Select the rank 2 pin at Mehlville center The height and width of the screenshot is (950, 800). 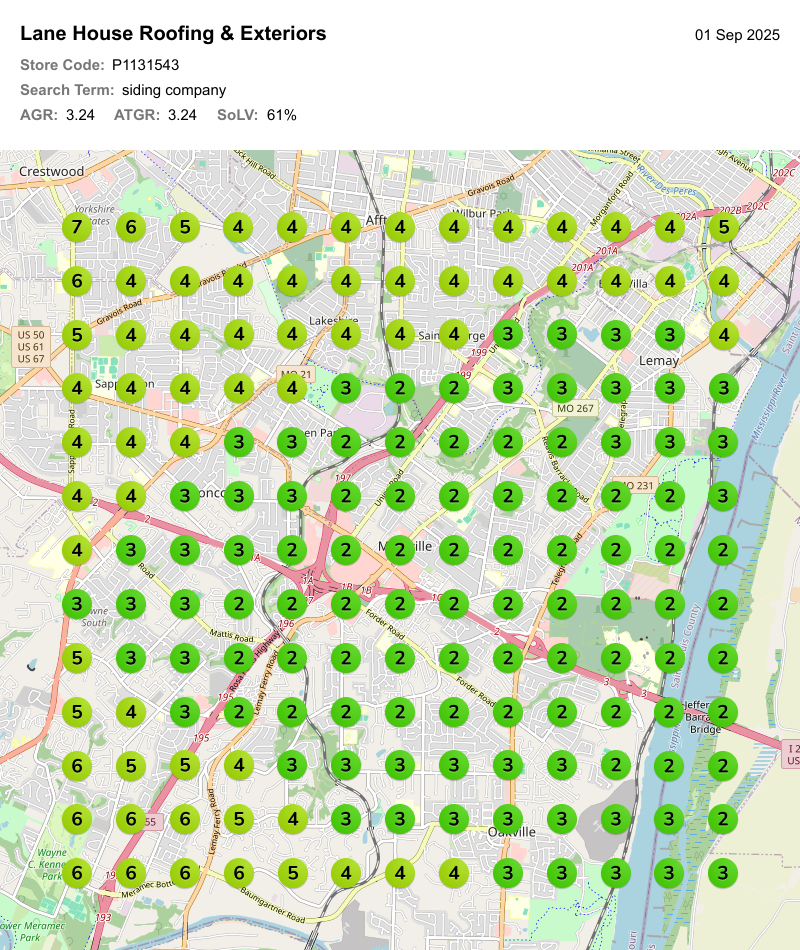click(x=400, y=549)
